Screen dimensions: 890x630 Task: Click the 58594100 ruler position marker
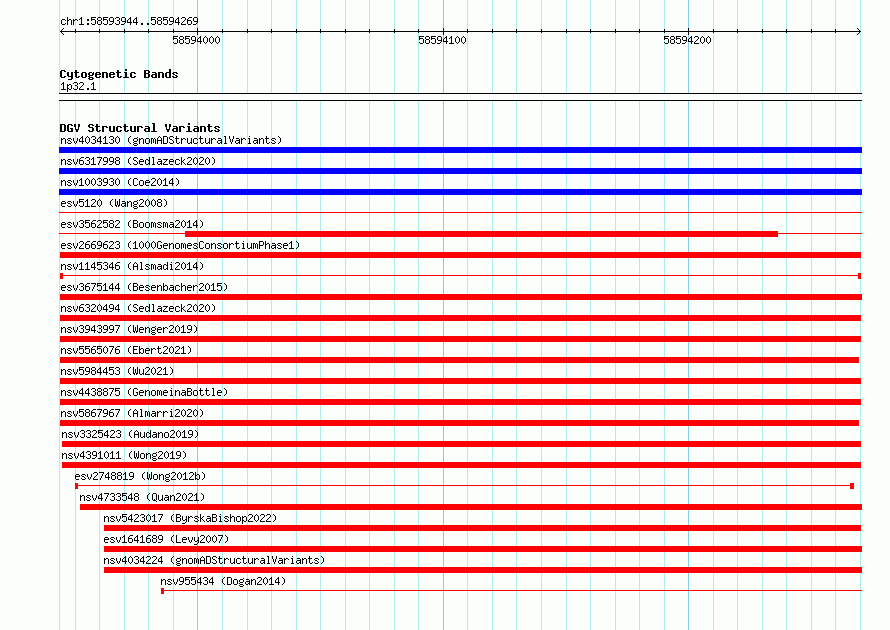tap(442, 40)
